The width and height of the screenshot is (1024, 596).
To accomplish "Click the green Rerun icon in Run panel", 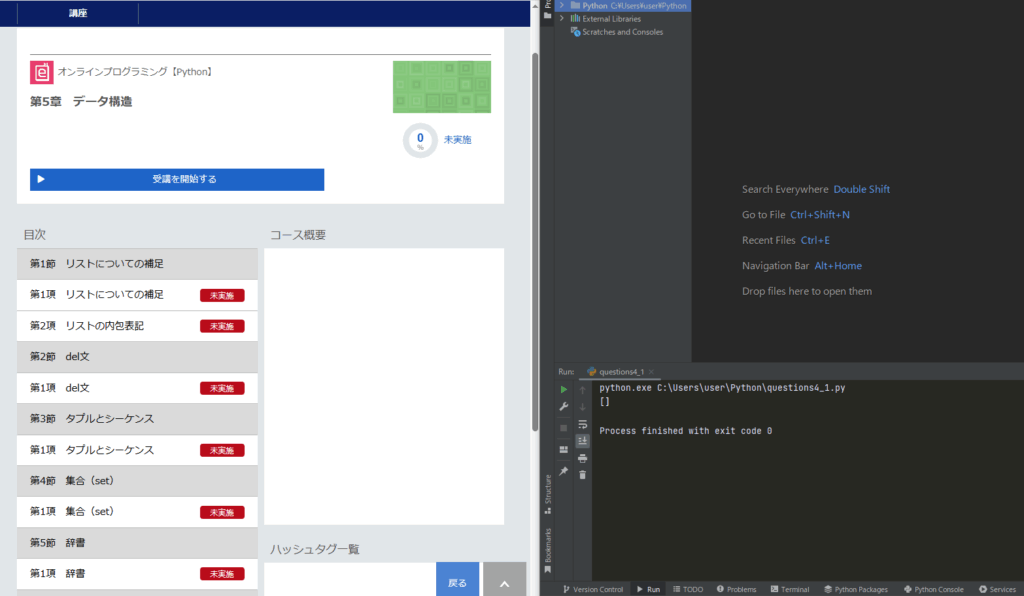I will (x=564, y=389).
